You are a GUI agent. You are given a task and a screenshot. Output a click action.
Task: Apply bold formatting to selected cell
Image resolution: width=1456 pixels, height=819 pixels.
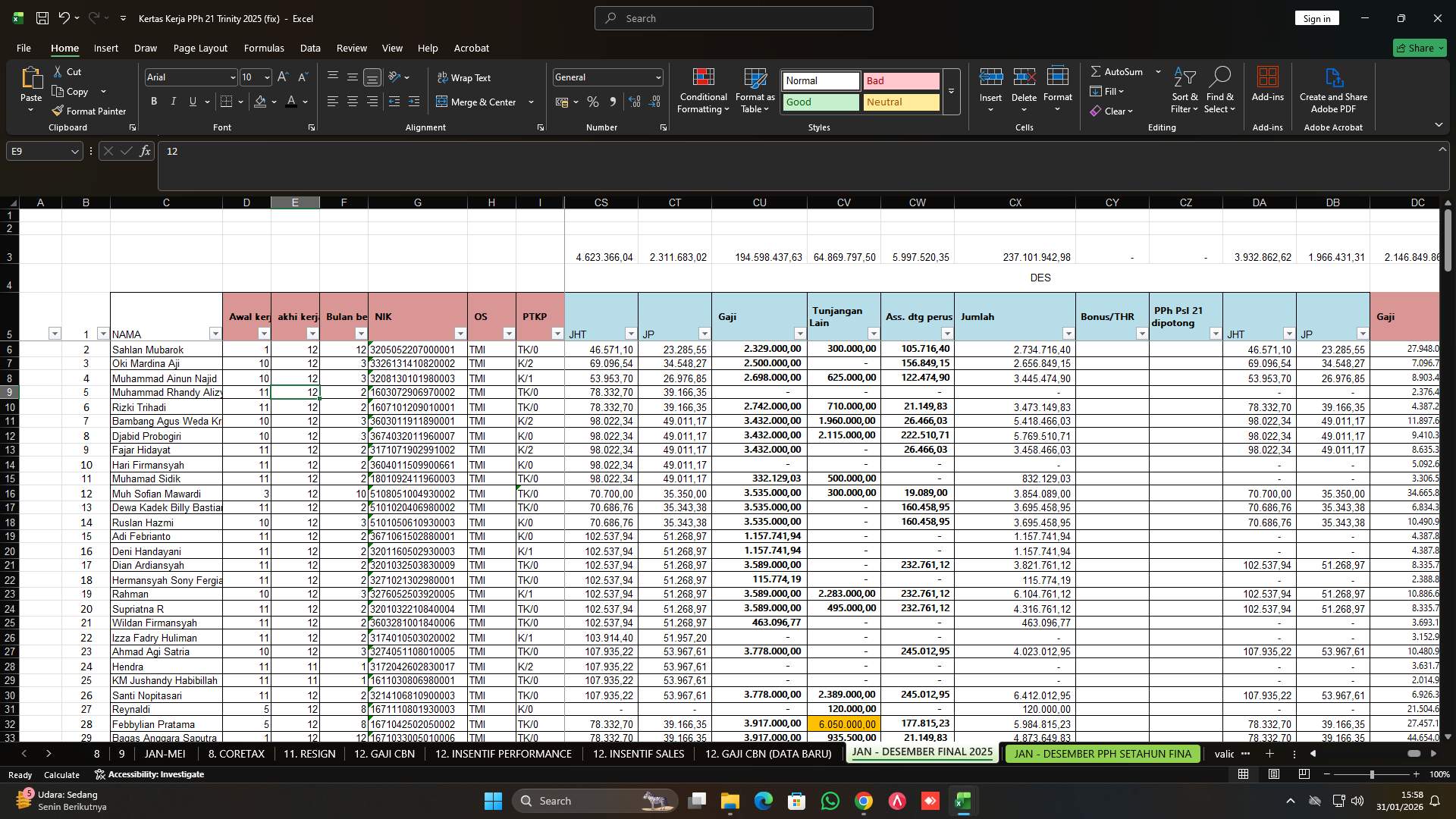pos(153,101)
